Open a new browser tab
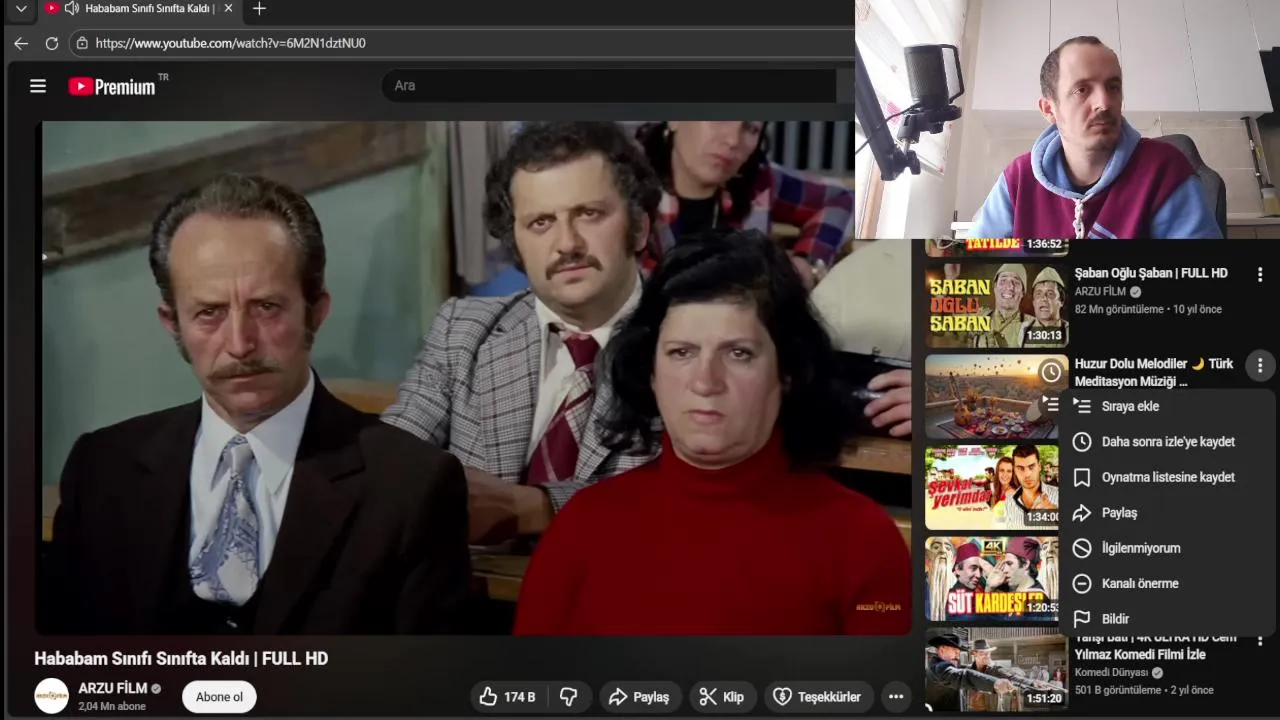Screen dimensions: 1280x720 coord(259,9)
